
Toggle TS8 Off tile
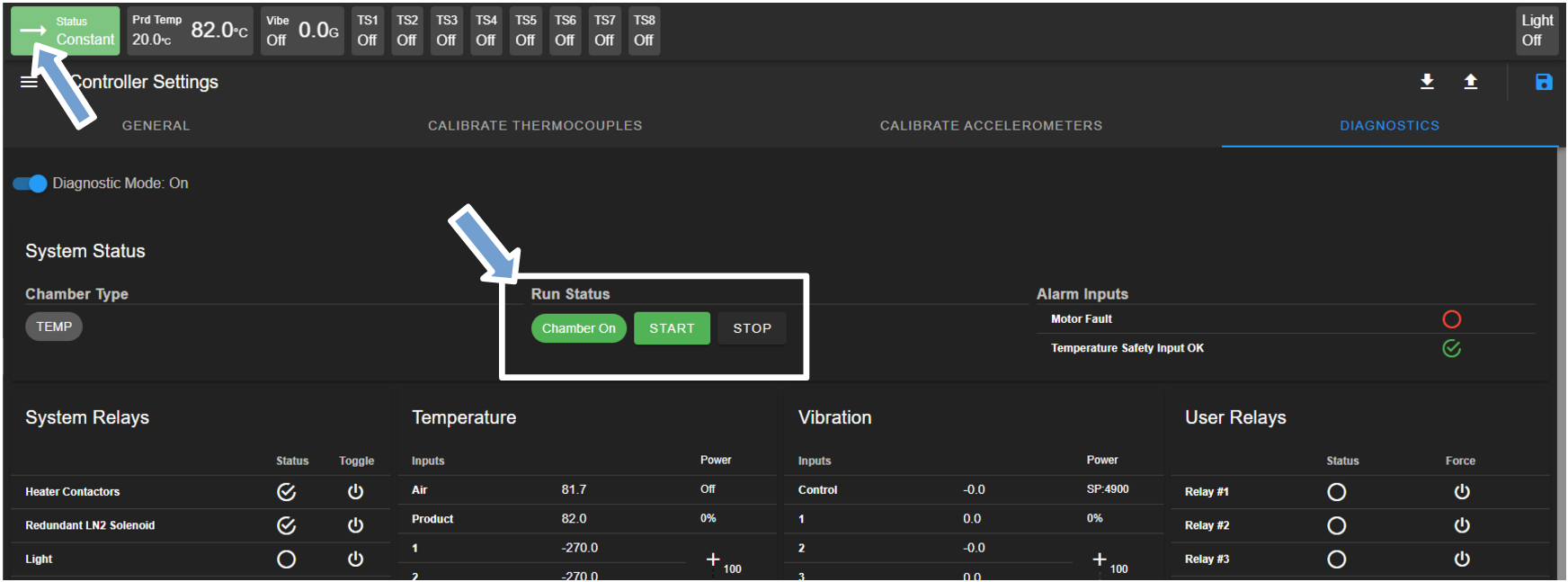(645, 31)
